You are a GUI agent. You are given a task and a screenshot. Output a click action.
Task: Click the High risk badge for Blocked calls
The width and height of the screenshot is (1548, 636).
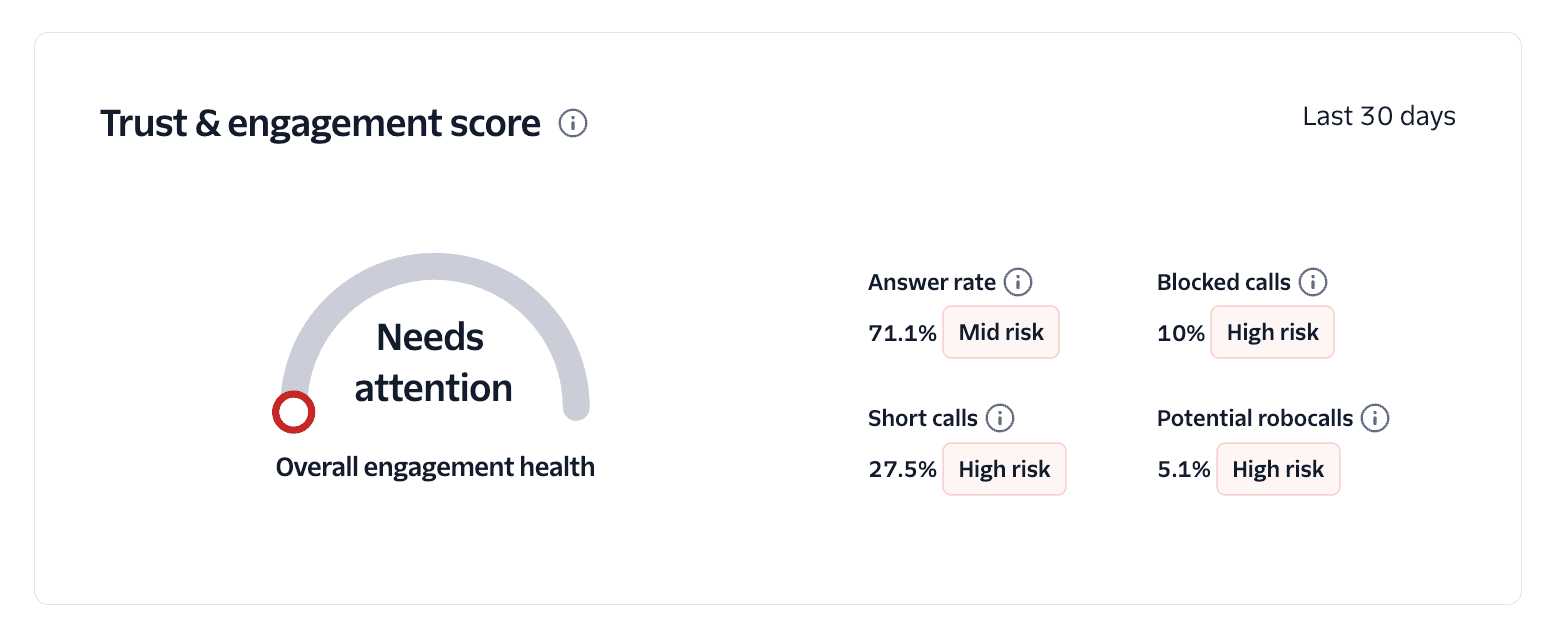pos(1272,332)
